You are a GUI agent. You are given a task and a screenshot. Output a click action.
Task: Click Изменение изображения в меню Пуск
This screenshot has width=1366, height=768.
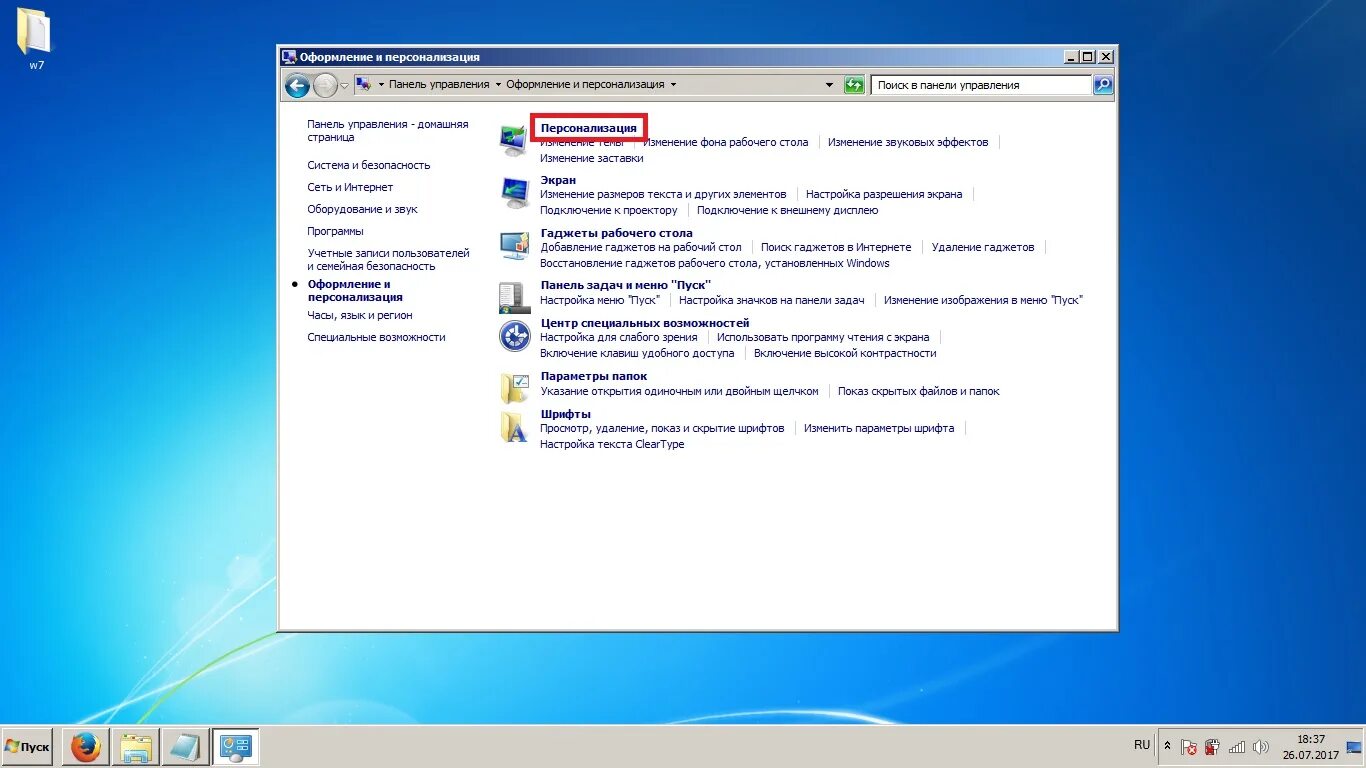983,300
